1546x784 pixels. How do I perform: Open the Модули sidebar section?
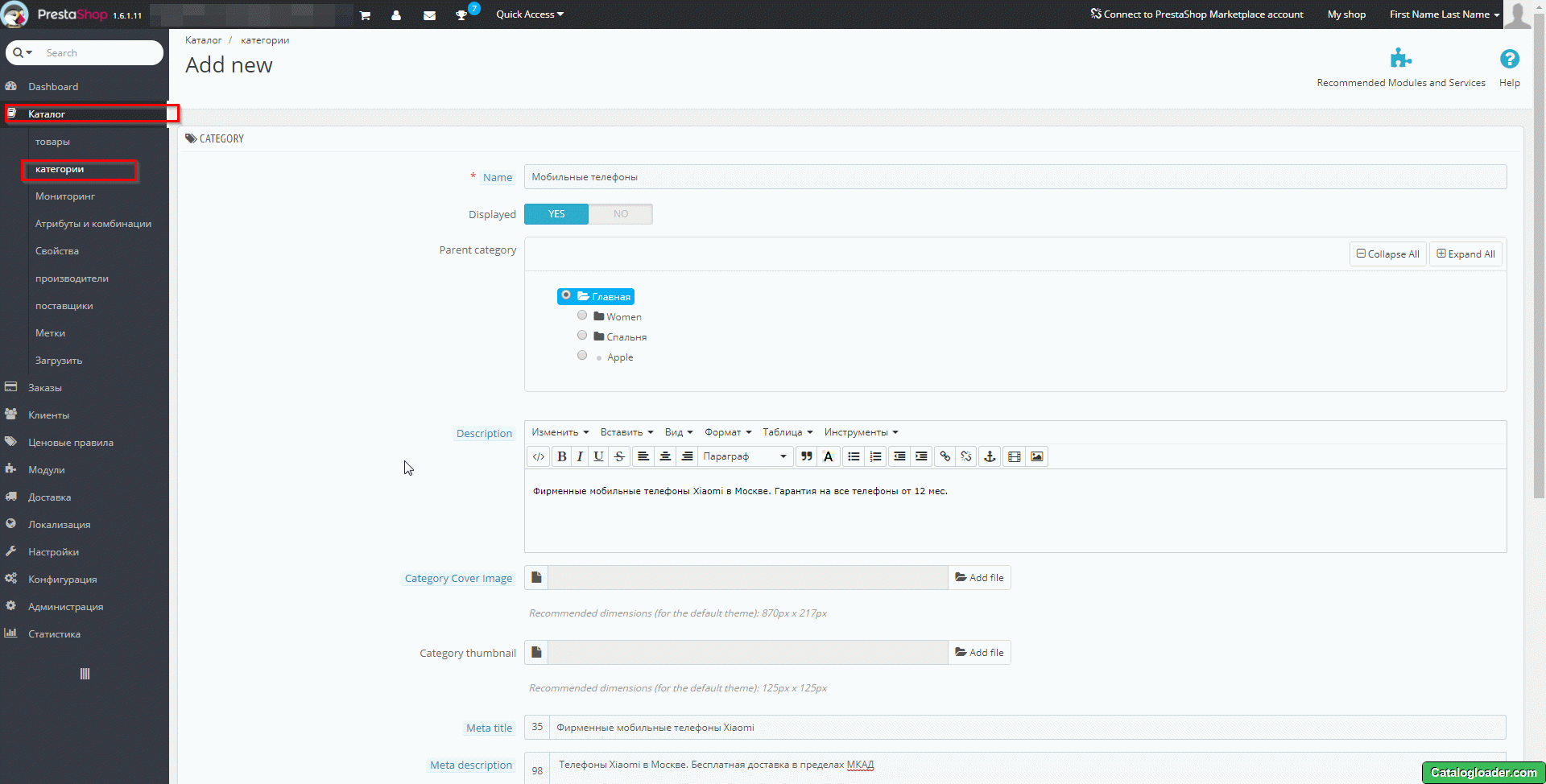point(47,470)
